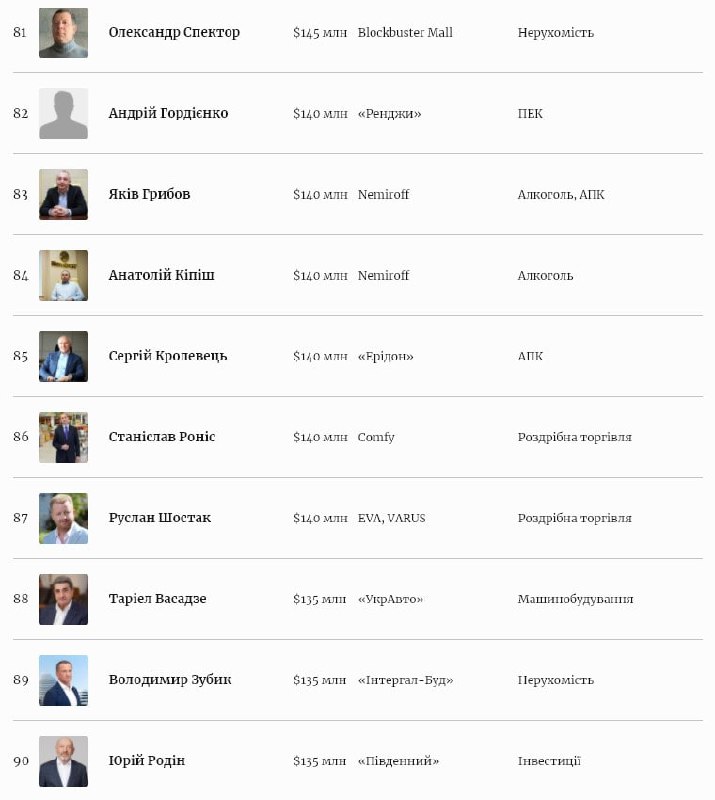Click the EVA, VARUS company text
Image resolution: width=715 pixels, height=800 pixels.
391,518
